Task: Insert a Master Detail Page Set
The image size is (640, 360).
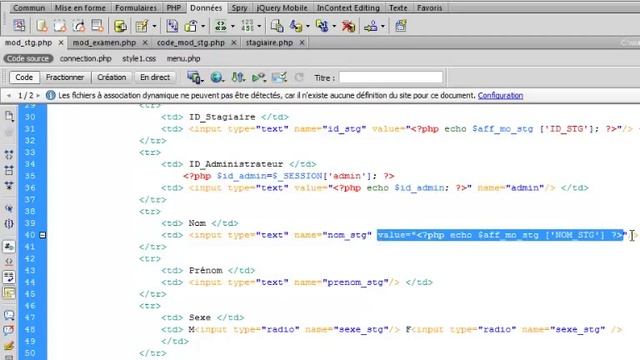Action: (277, 26)
